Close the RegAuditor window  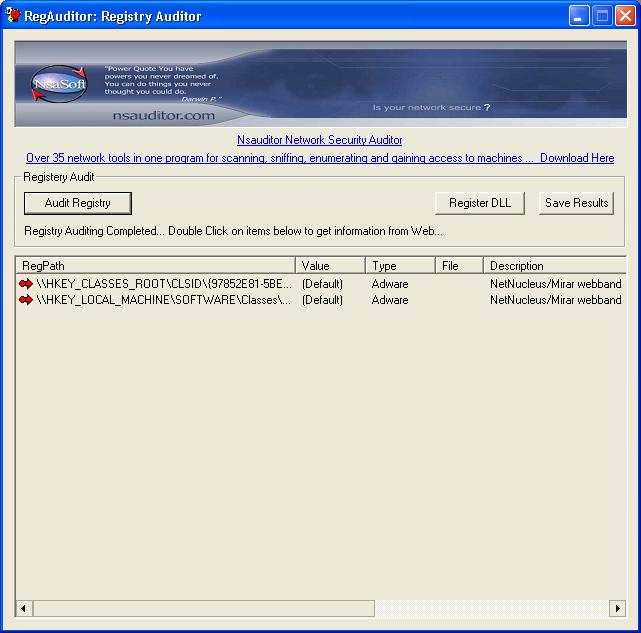[x=625, y=16]
